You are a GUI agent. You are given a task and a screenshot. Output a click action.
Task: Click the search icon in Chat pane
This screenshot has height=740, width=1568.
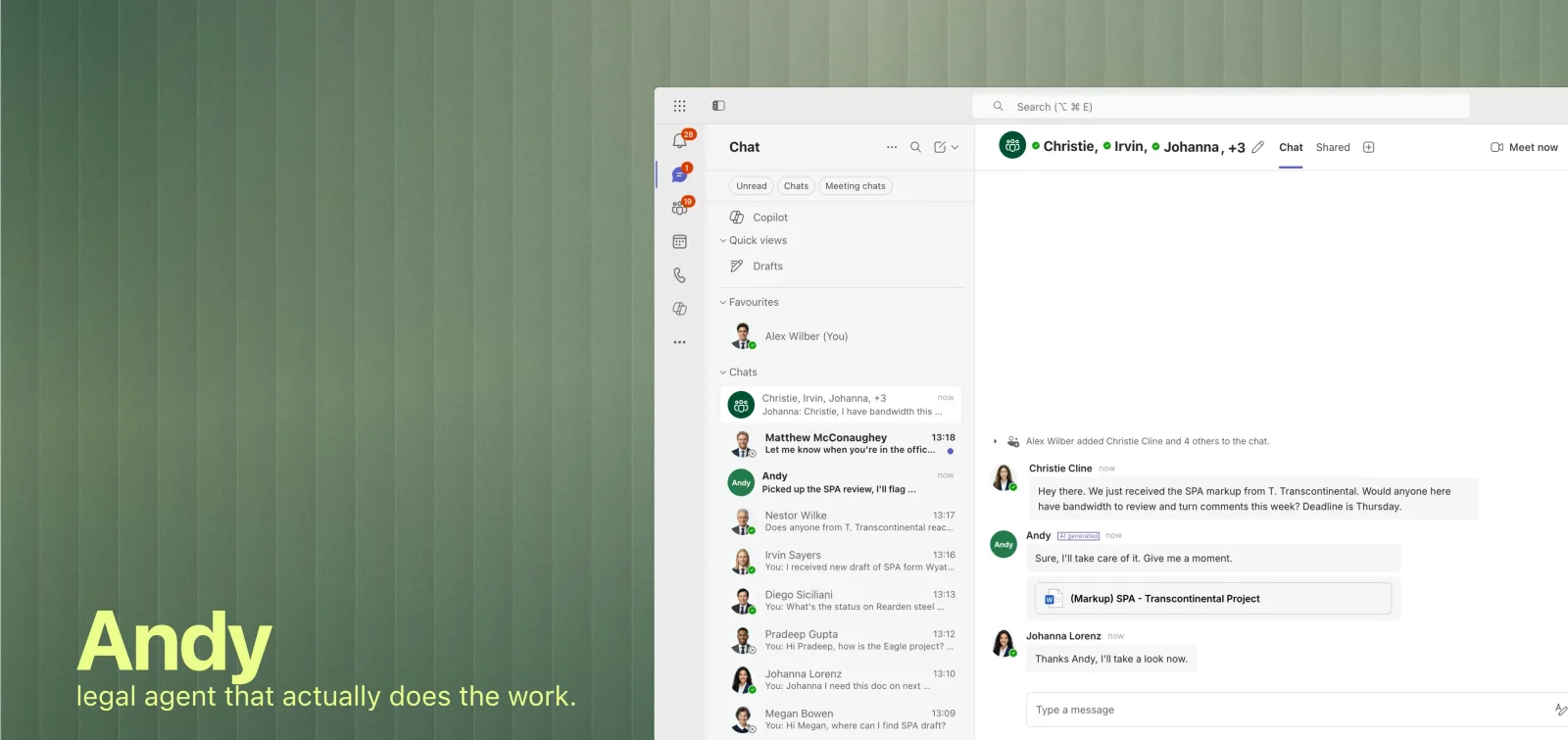click(x=915, y=147)
